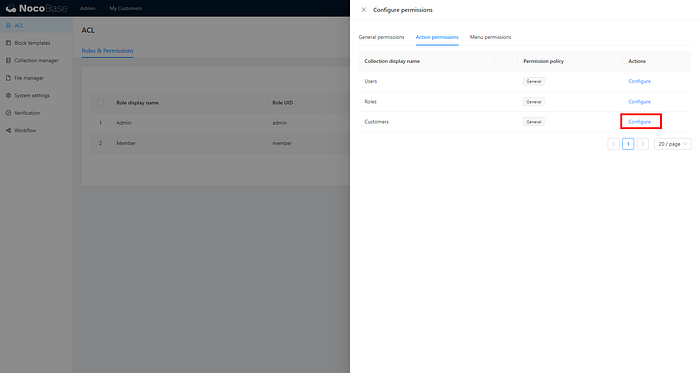Image resolution: width=700 pixels, height=373 pixels.
Task: Click the Roles General policy tag
Action: click(533, 102)
